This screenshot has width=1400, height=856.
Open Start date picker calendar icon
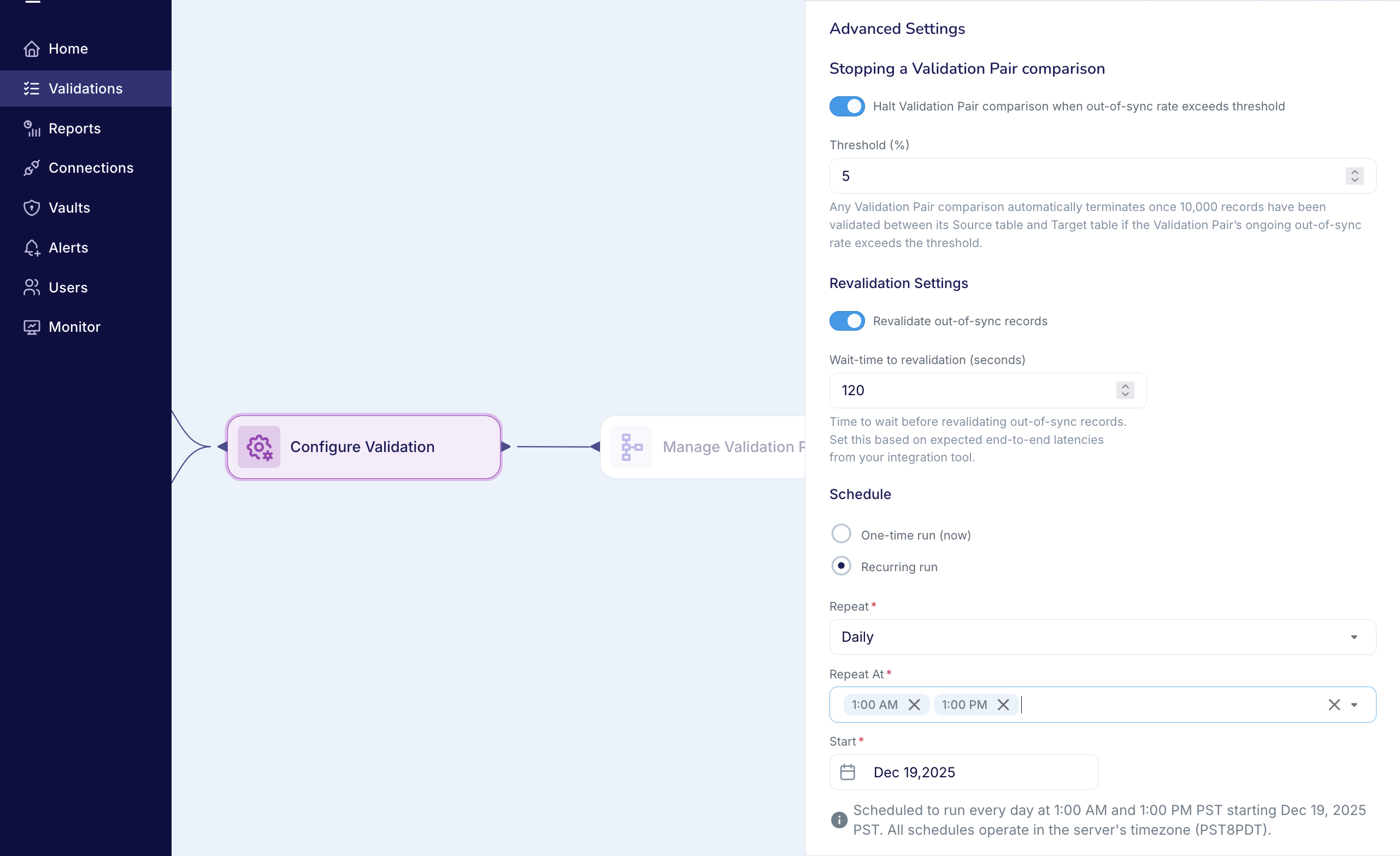pyautogui.click(x=847, y=772)
